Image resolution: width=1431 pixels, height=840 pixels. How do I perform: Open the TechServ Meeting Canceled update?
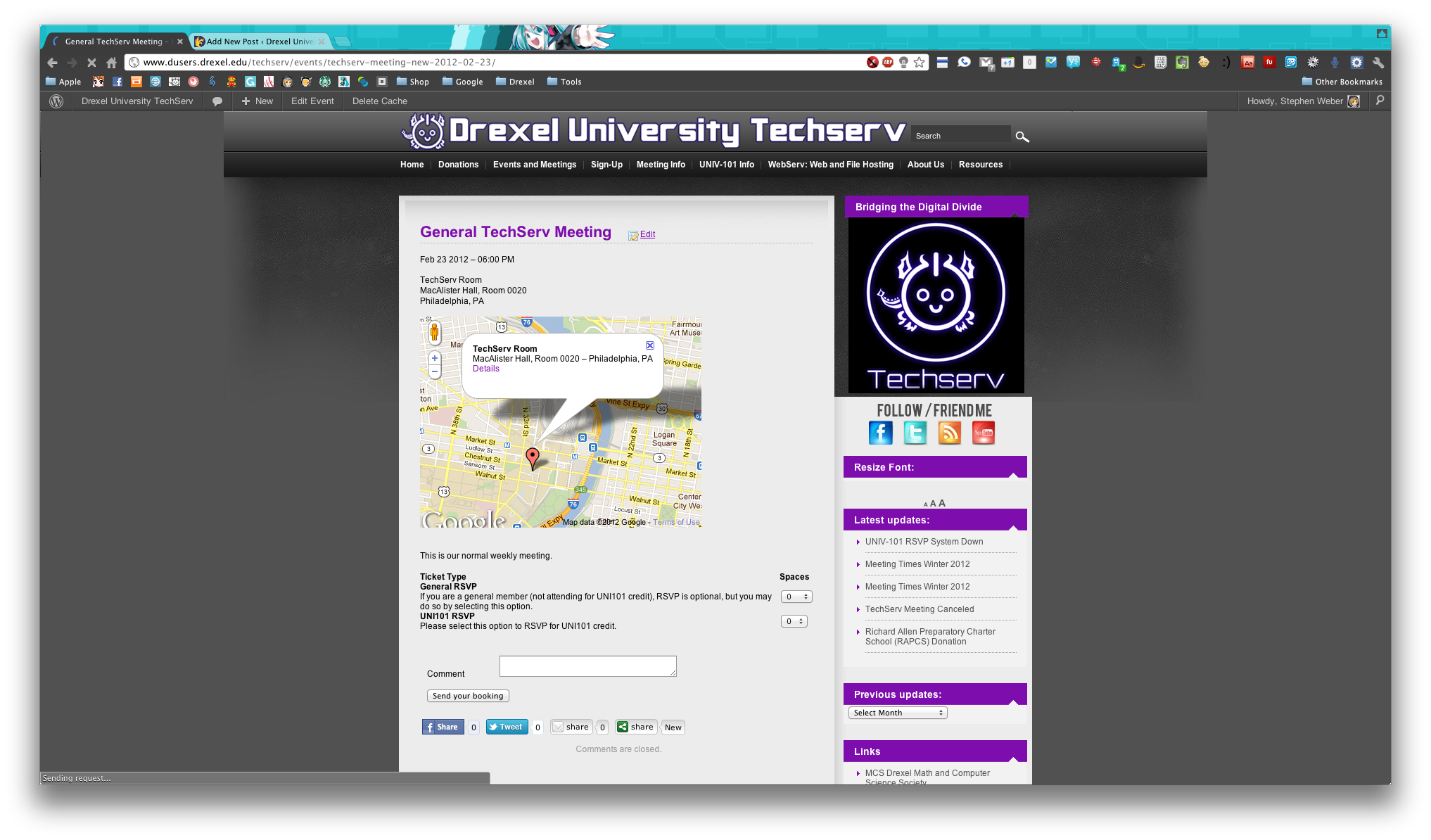click(x=920, y=609)
